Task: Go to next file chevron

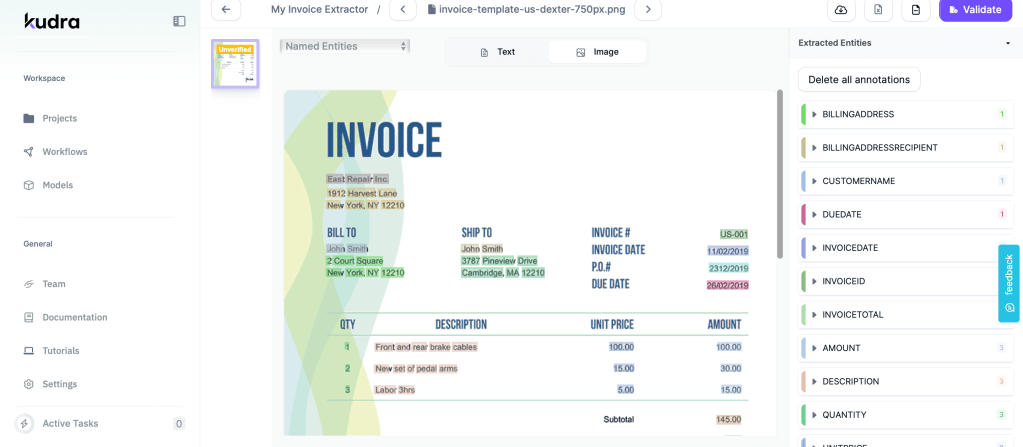Action: pos(648,9)
